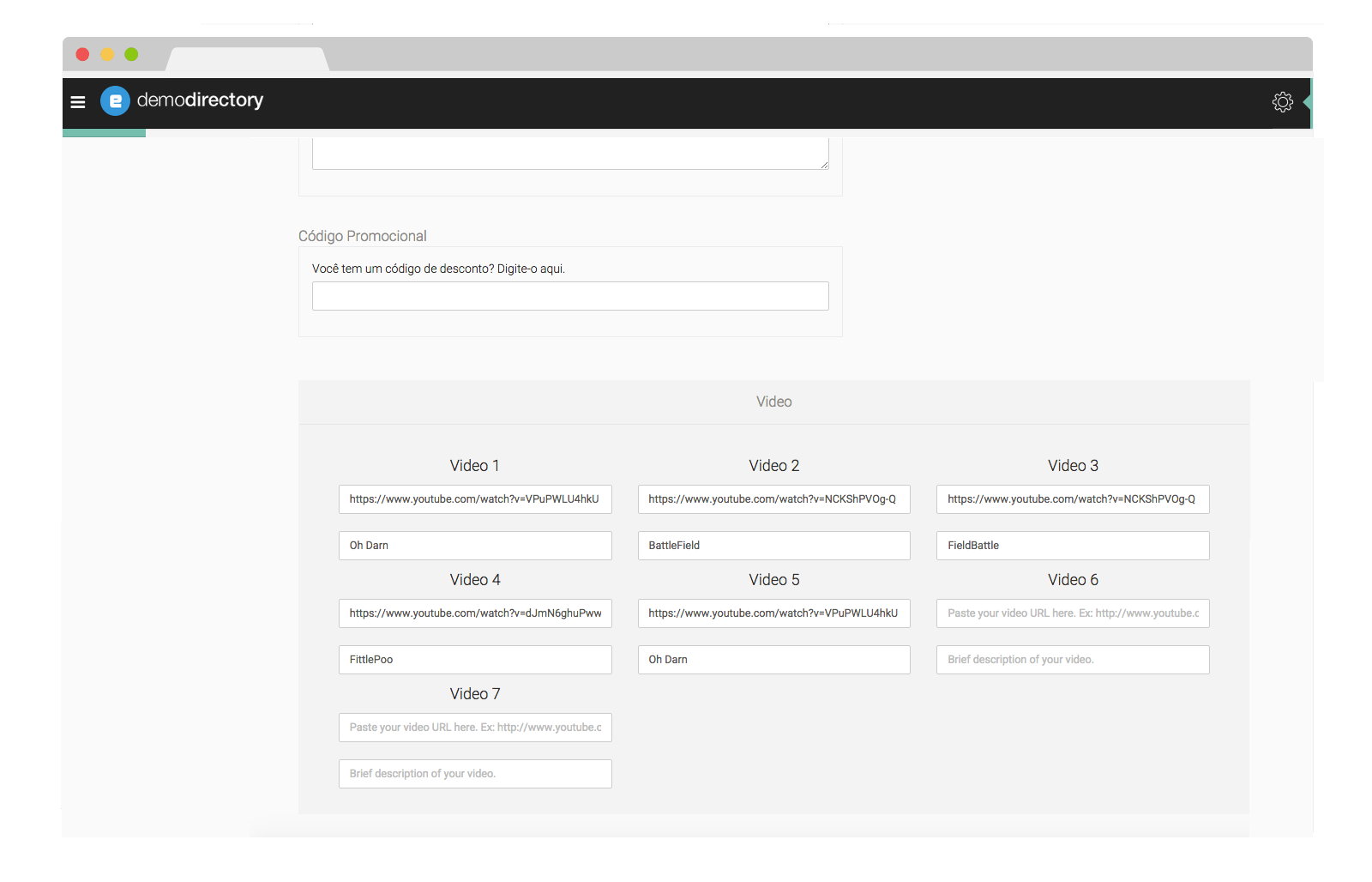Click the Video 1 'Oh Darn' description field
This screenshot has width=1372, height=882.
coord(475,546)
